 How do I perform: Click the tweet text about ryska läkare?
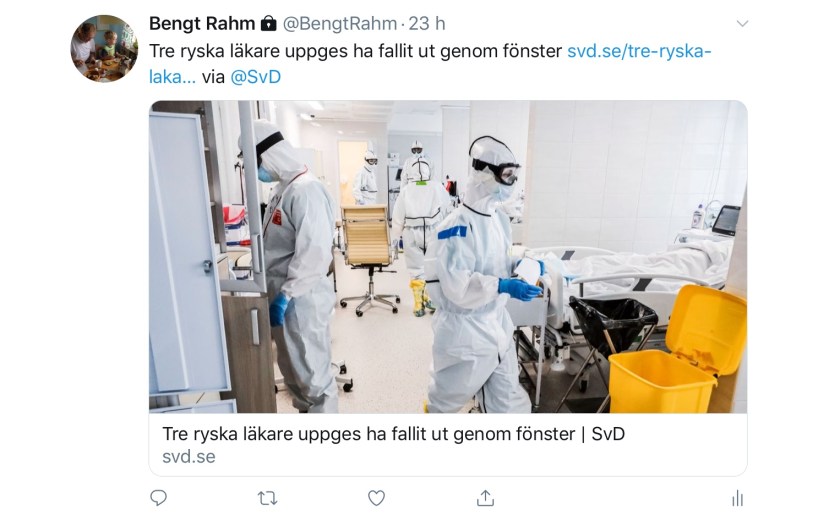point(356,51)
